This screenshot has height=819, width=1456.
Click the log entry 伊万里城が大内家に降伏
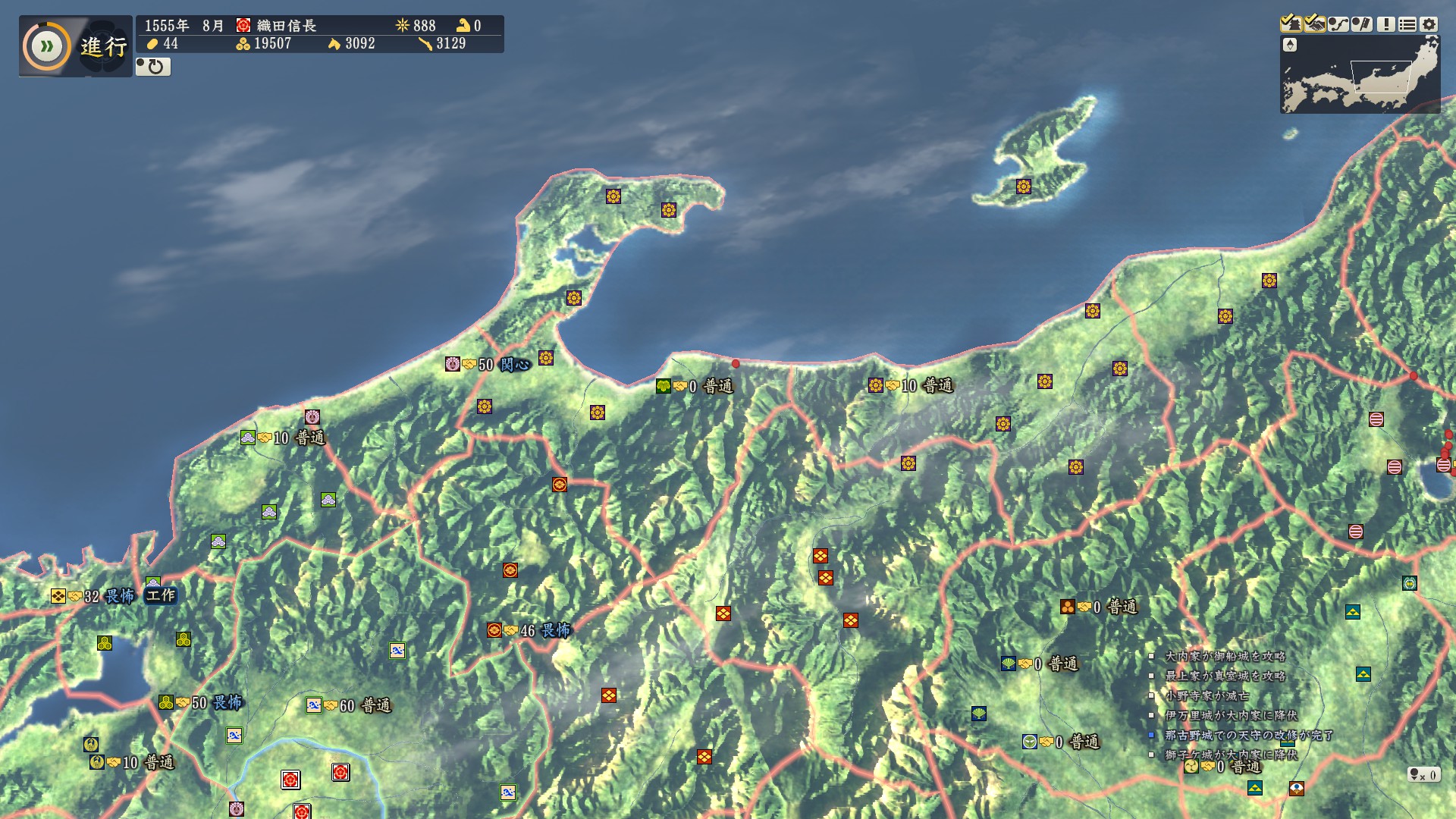click(x=1232, y=715)
